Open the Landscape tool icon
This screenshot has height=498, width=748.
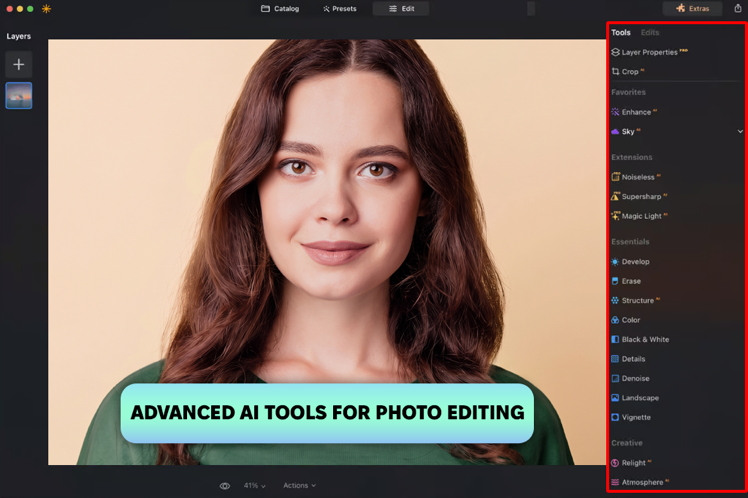[615, 398]
